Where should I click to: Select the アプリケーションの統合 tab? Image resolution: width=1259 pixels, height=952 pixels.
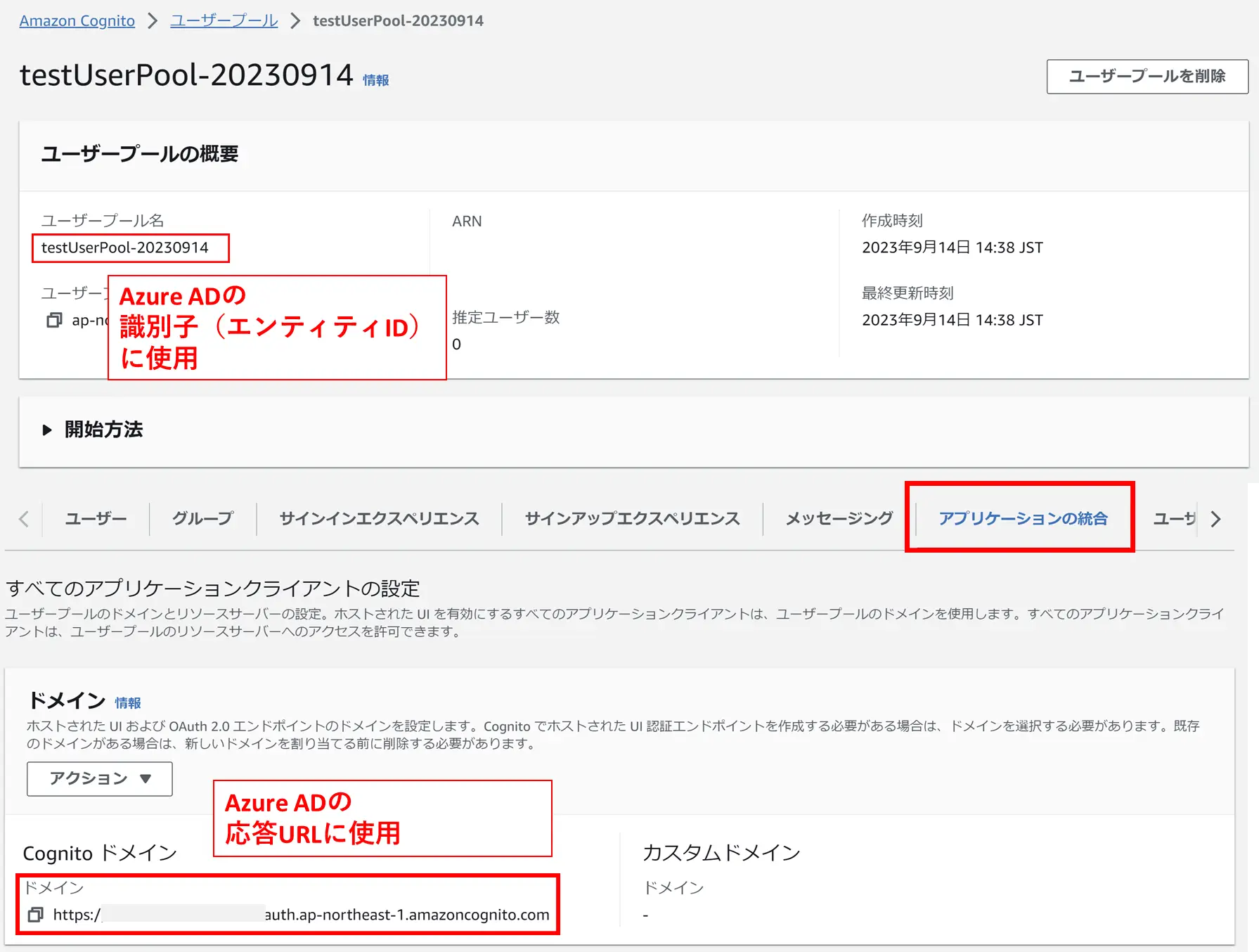(1023, 519)
